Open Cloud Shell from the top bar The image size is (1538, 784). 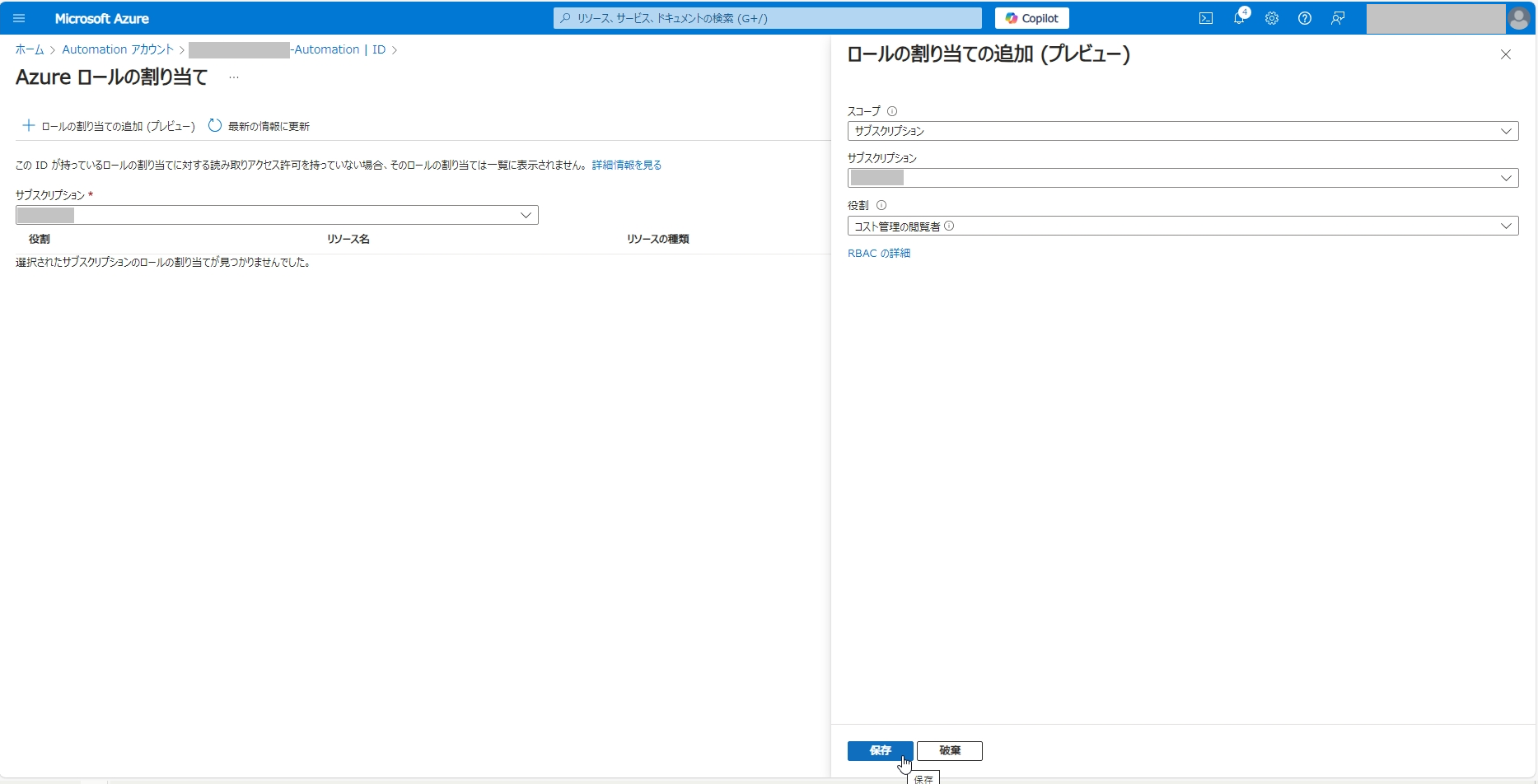click(x=1206, y=18)
